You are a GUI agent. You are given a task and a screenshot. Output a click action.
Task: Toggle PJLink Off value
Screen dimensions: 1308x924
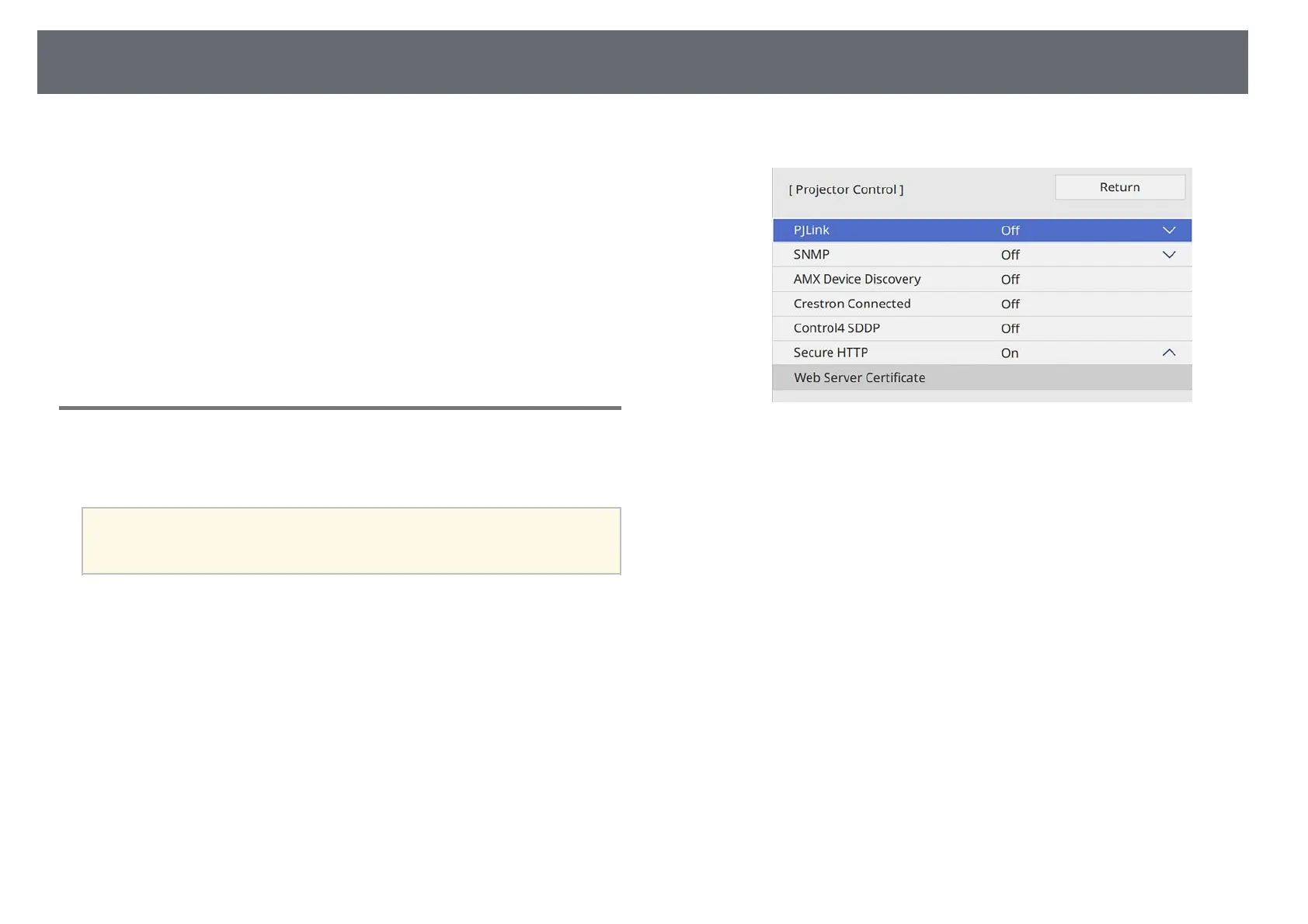click(x=1010, y=231)
